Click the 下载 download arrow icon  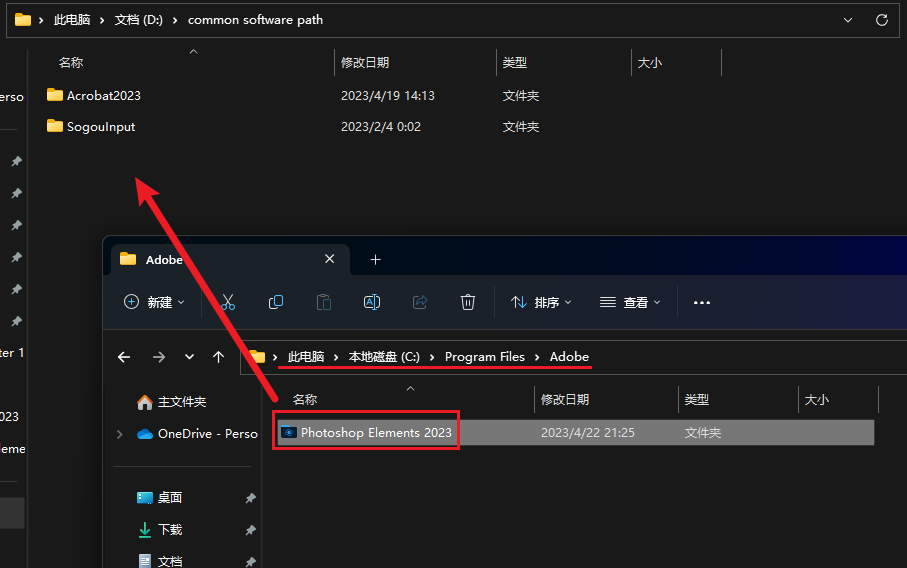145,530
